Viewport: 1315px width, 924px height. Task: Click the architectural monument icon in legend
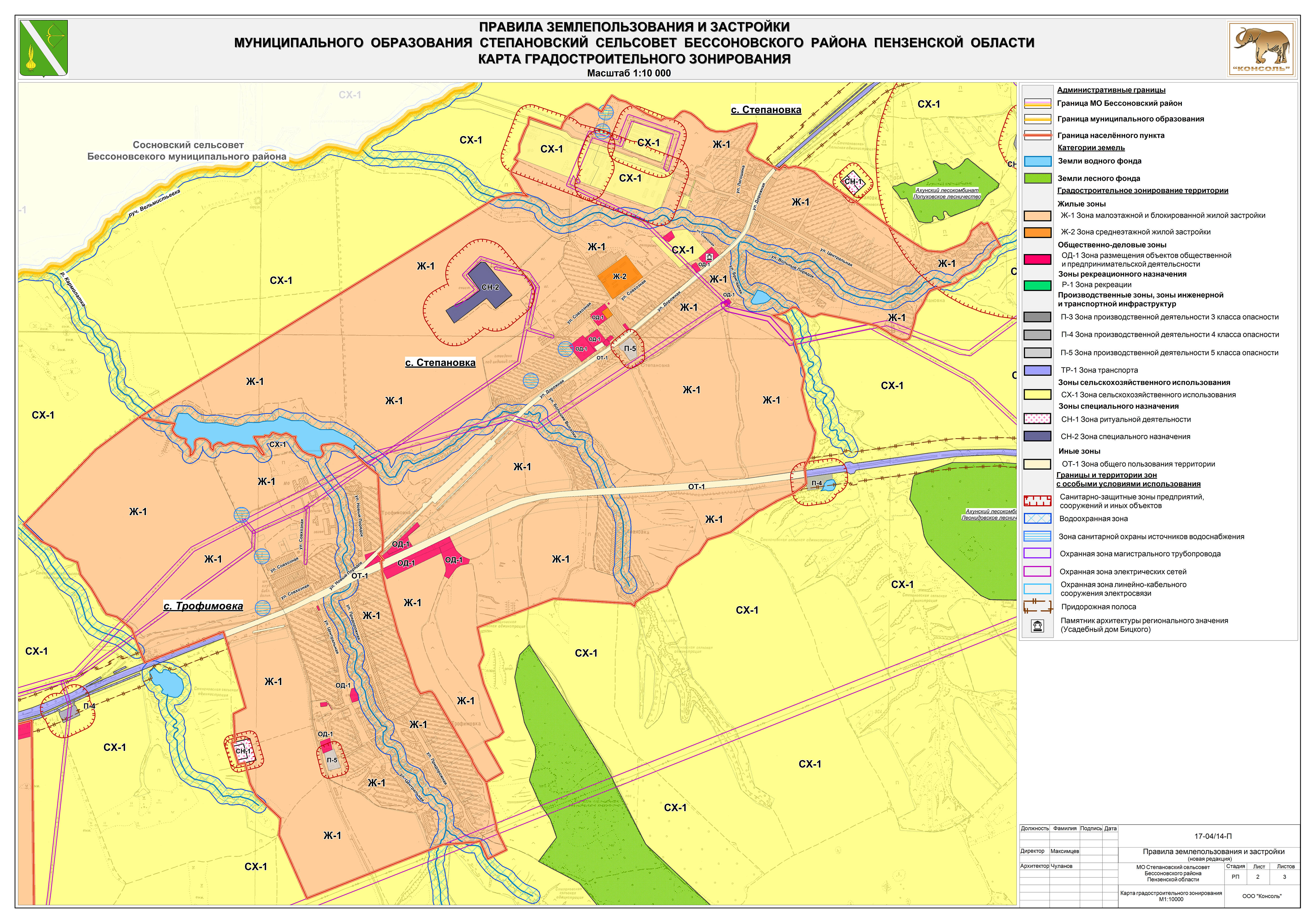click(1037, 626)
